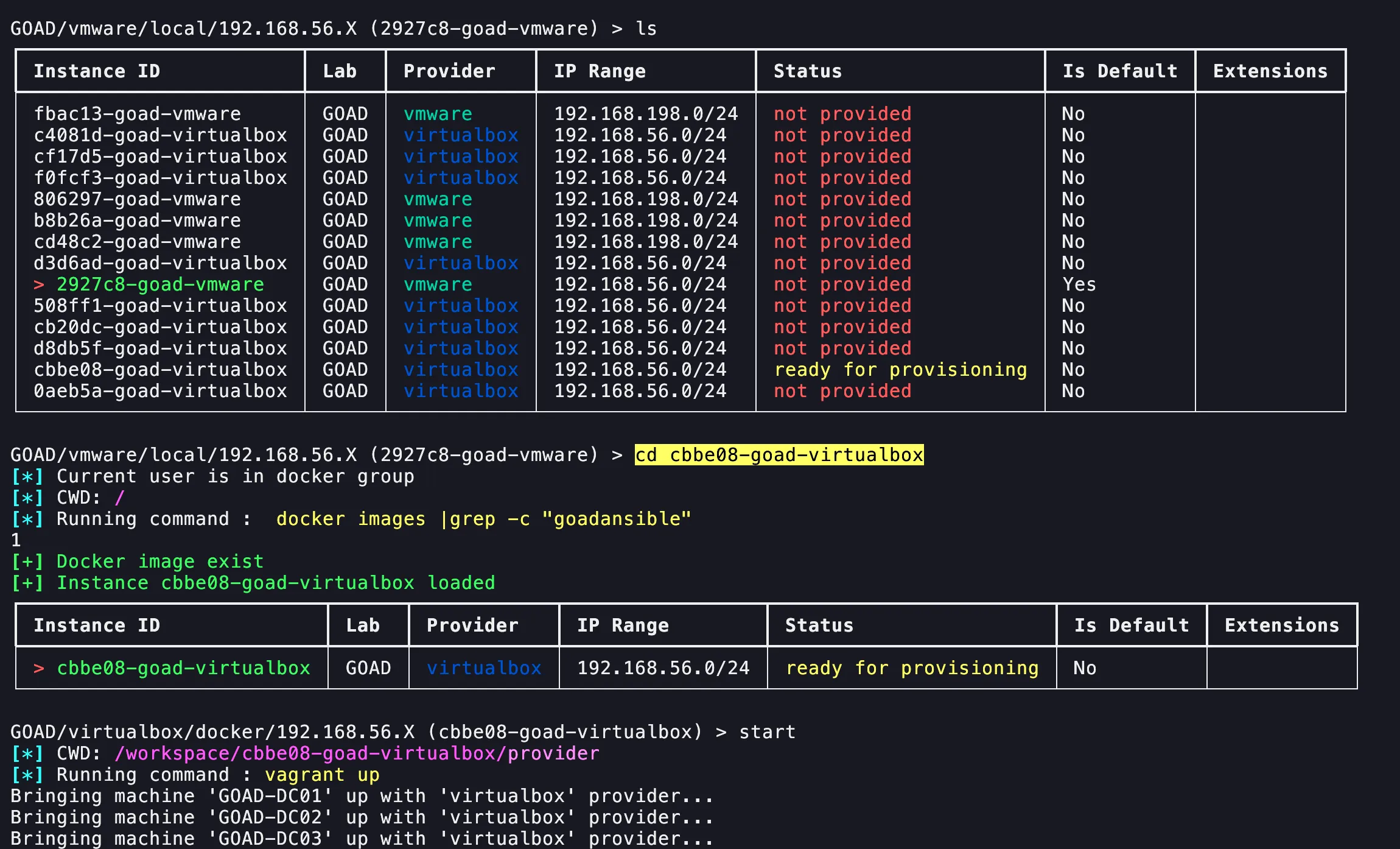The height and width of the screenshot is (849, 1400).
Task: Click the Provider column header
Action: point(448,71)
